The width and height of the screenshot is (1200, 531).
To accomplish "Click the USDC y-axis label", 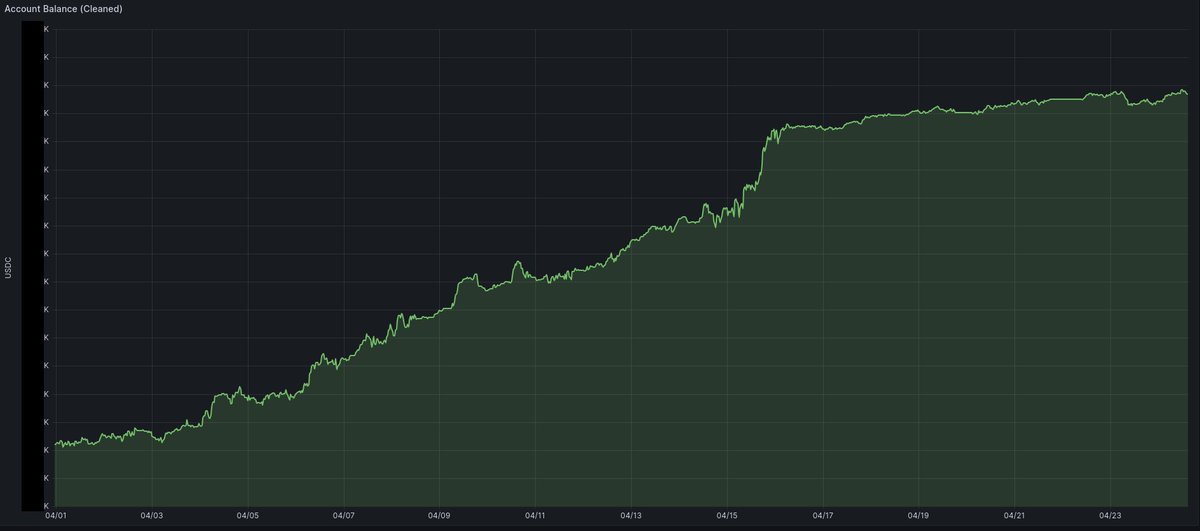I will [9, 267].
